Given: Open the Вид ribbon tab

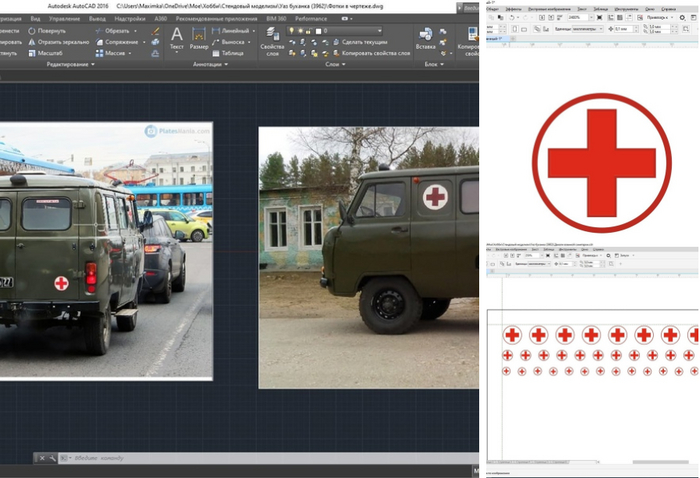Looking at the screenshot, I should [35, 19].
